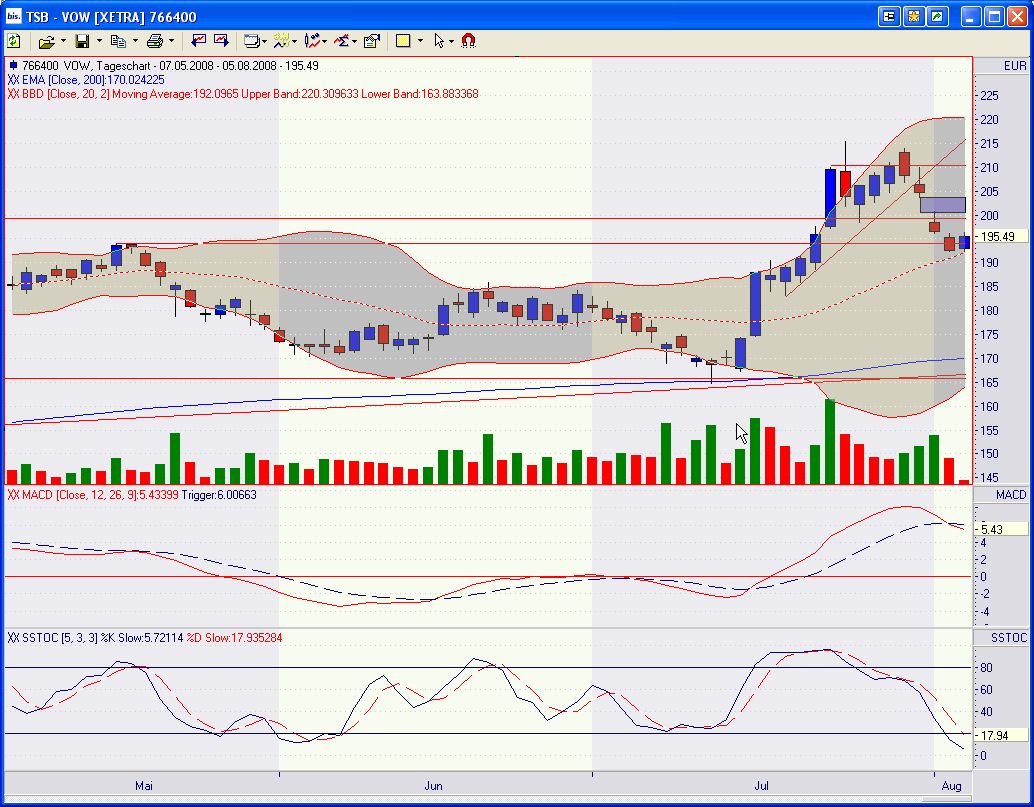Image resolution: width=1034 pixels, height=807 pixels.
Task: Select the 'XX MACD [Close, 12, 26, 9]' label
Action: tap(73, 494)
